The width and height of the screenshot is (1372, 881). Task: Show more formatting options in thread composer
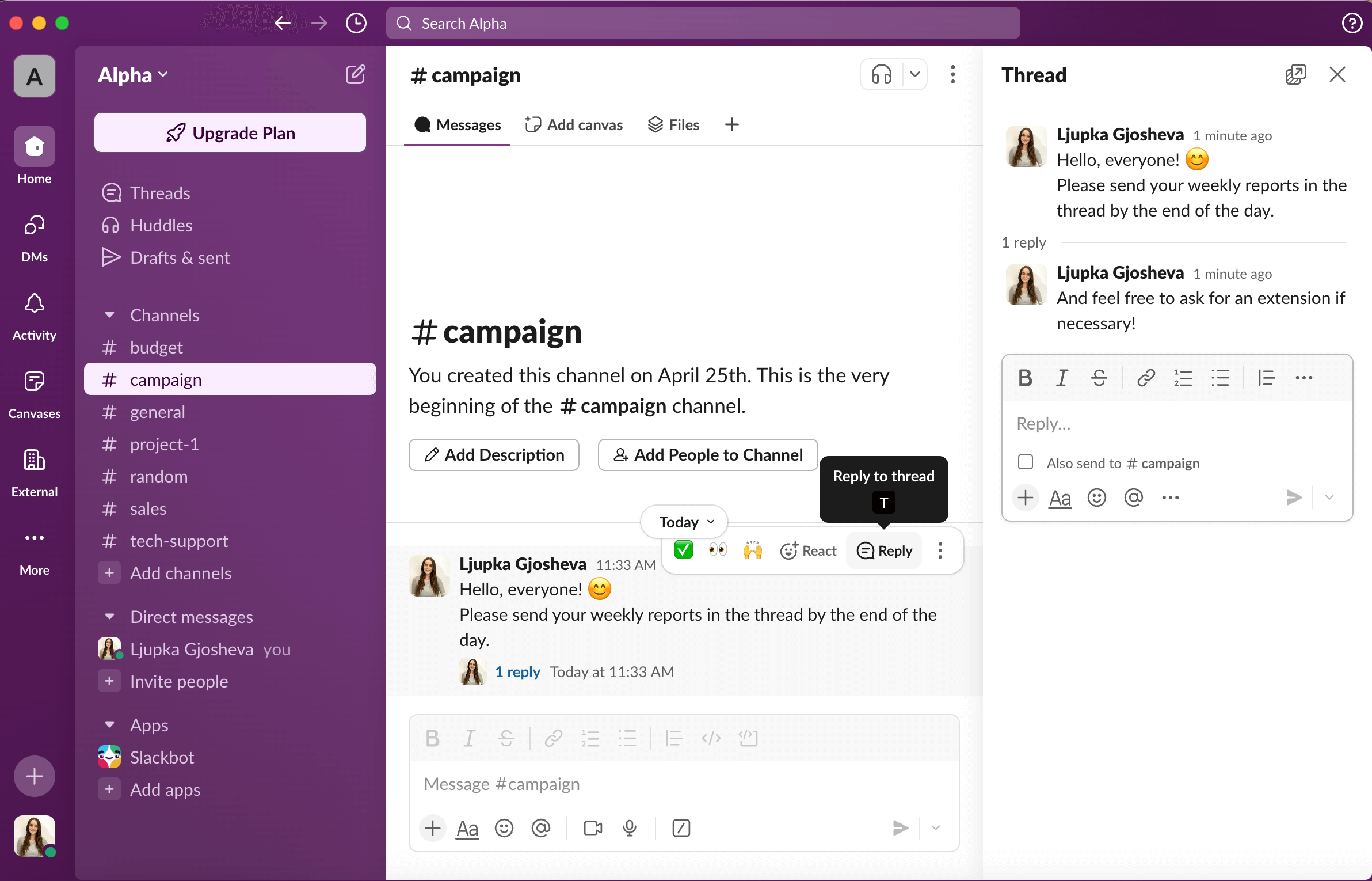pos(1304,378)
